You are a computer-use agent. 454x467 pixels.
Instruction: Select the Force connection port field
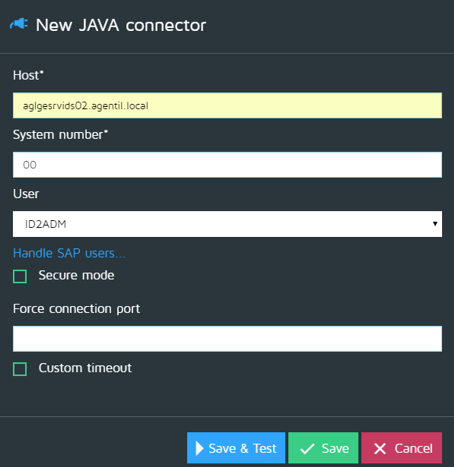point(227,339)
